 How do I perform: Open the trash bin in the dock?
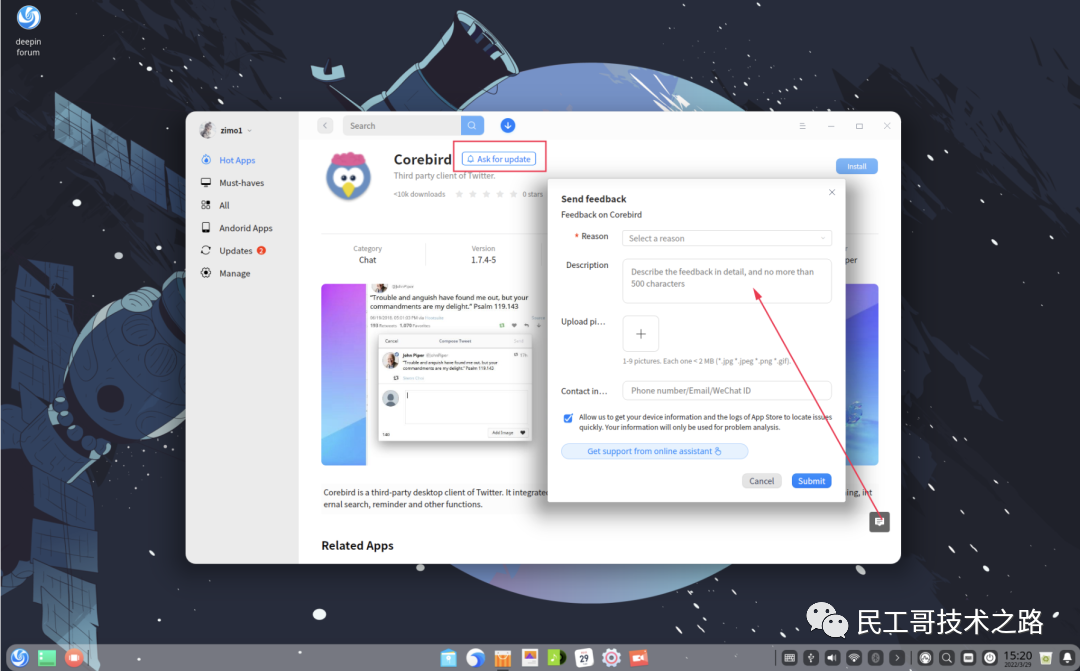[1046, 658]
